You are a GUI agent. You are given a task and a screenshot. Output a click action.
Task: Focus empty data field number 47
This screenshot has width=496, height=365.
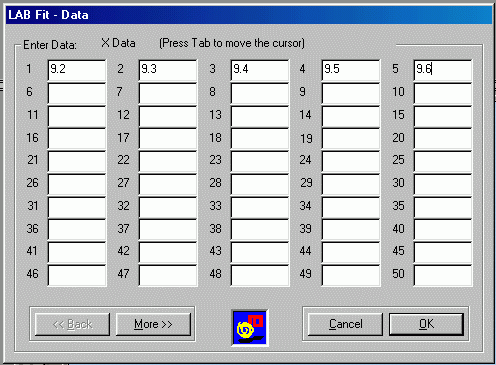click(168, 275)
